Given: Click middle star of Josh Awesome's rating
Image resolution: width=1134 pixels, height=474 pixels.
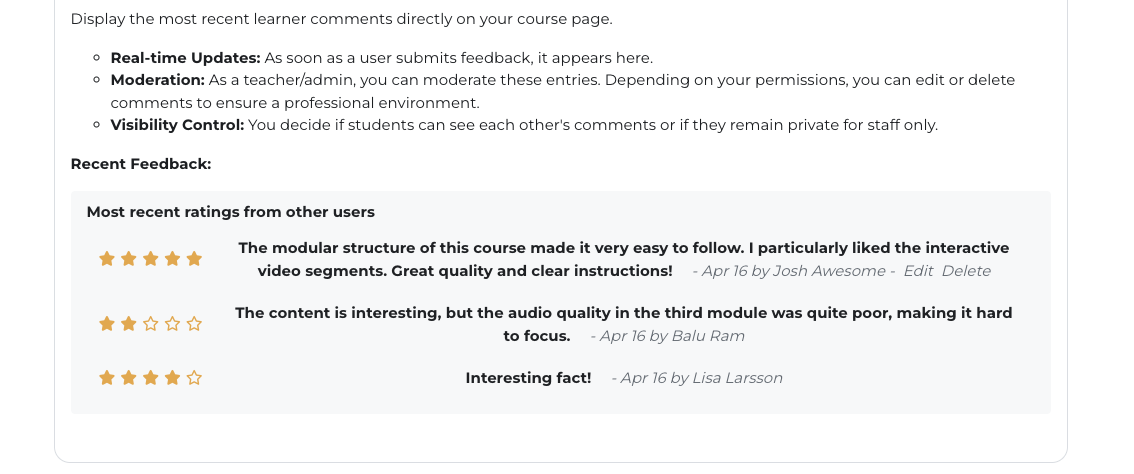Looking at the screenshot, I should (150, 259).
